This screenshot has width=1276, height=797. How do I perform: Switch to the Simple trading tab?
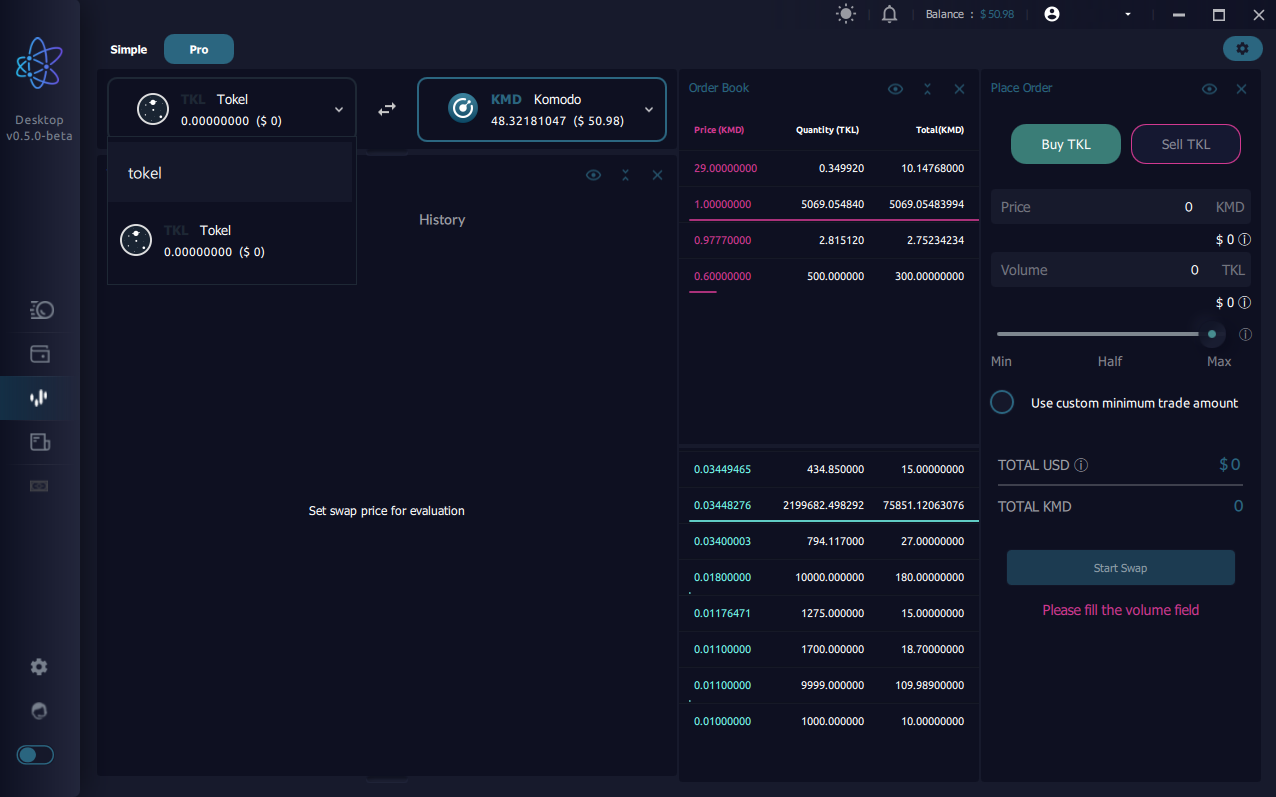click(x=129, y=49)
